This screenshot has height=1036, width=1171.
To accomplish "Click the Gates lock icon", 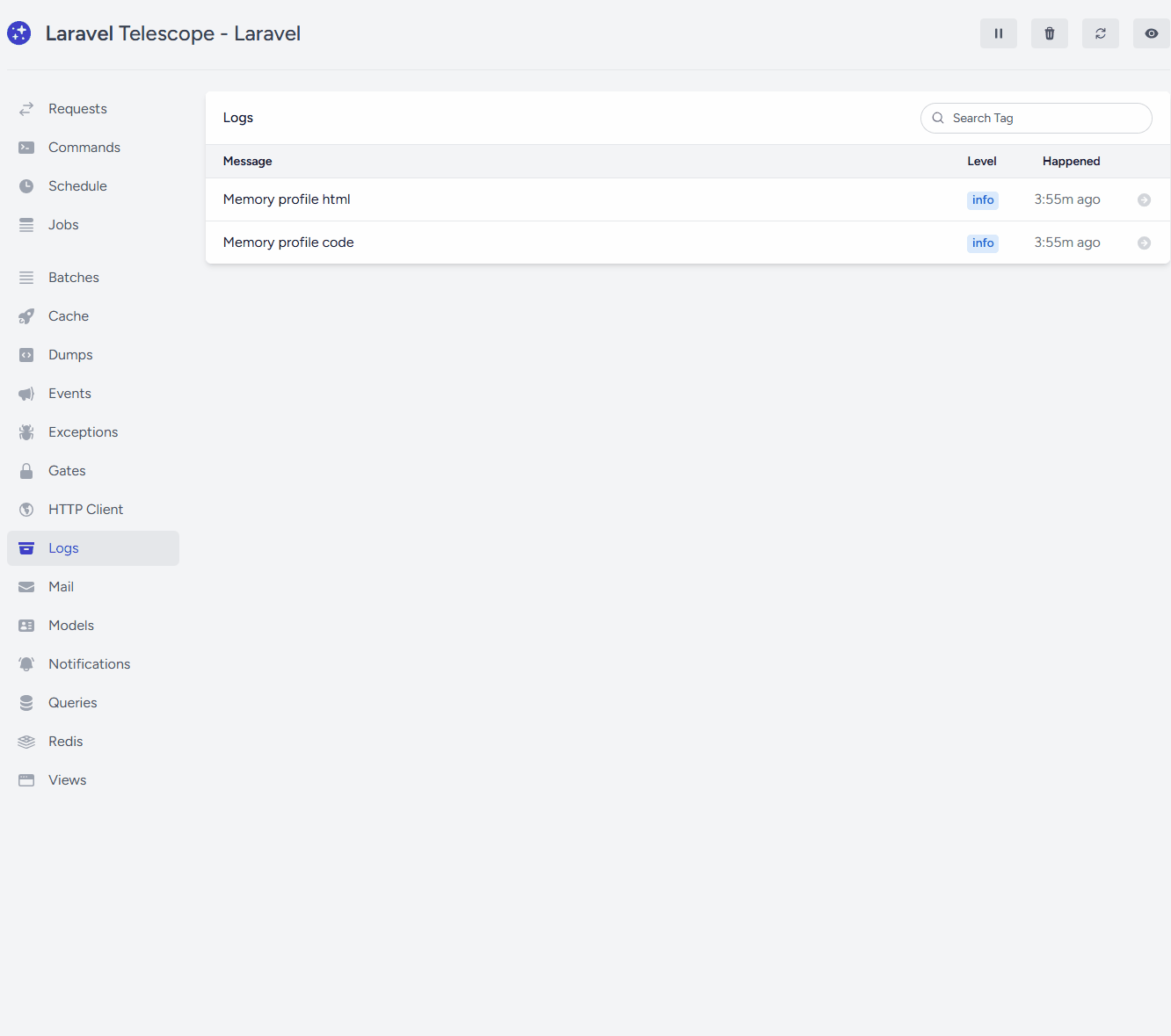I will 26,471.
